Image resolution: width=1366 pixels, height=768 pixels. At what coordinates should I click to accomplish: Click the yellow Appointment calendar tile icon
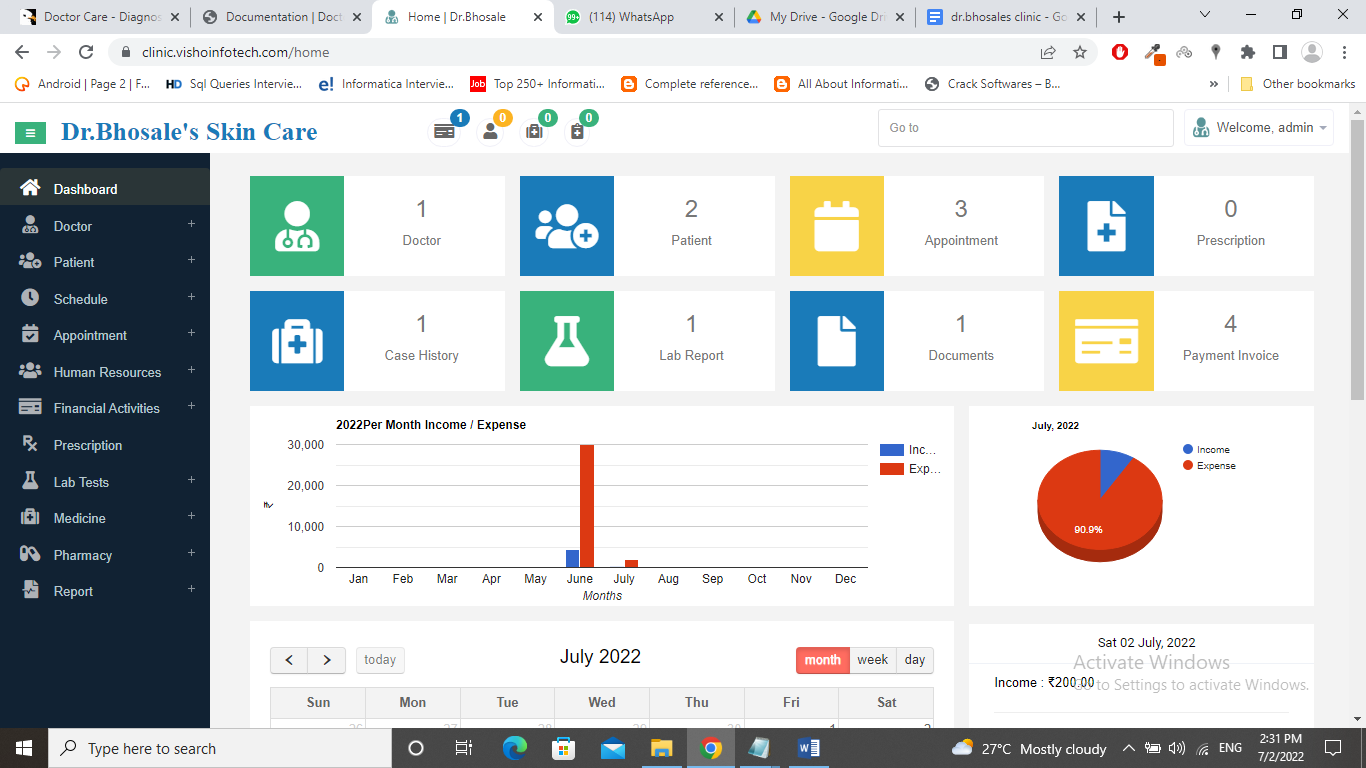tap(837, 226)
